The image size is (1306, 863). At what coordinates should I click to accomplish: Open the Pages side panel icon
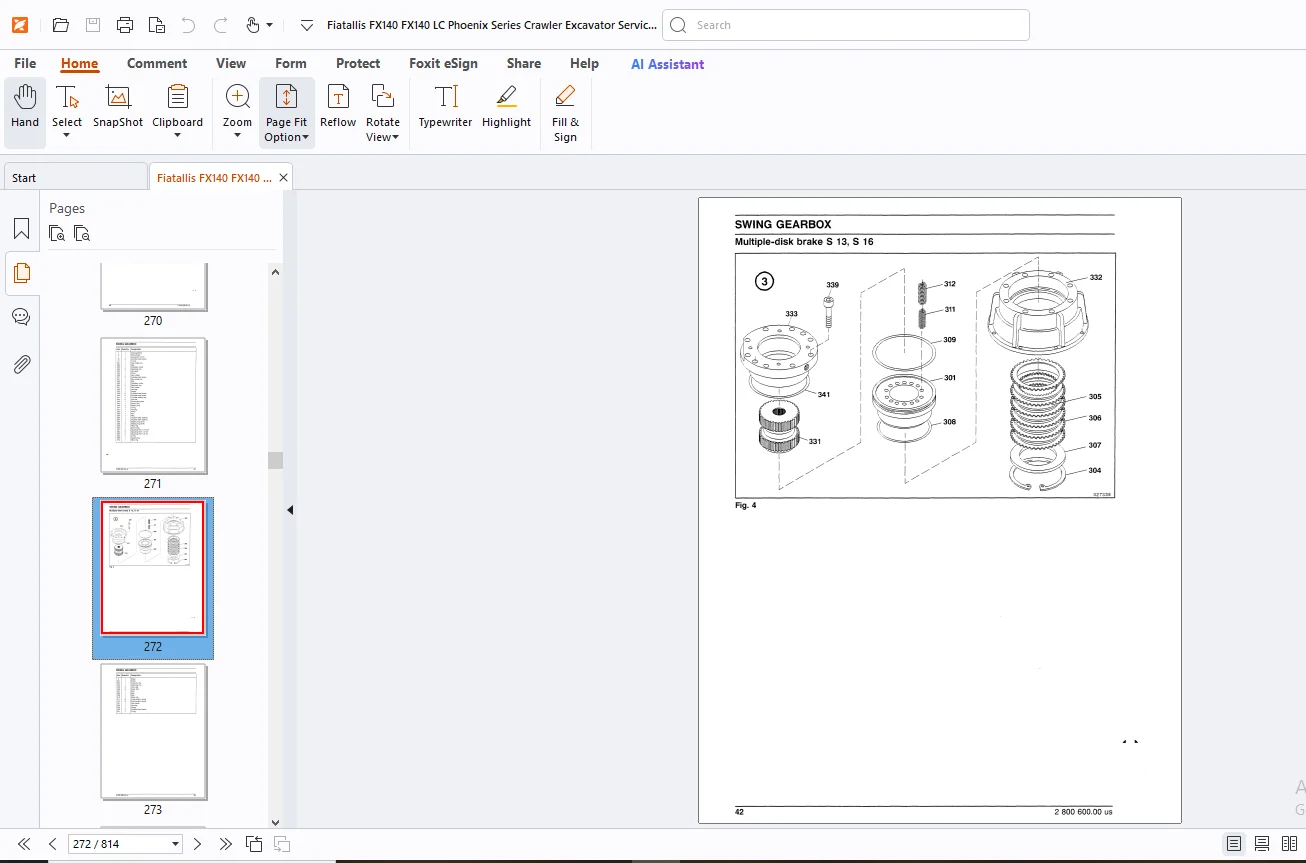[x=21, y=273]
